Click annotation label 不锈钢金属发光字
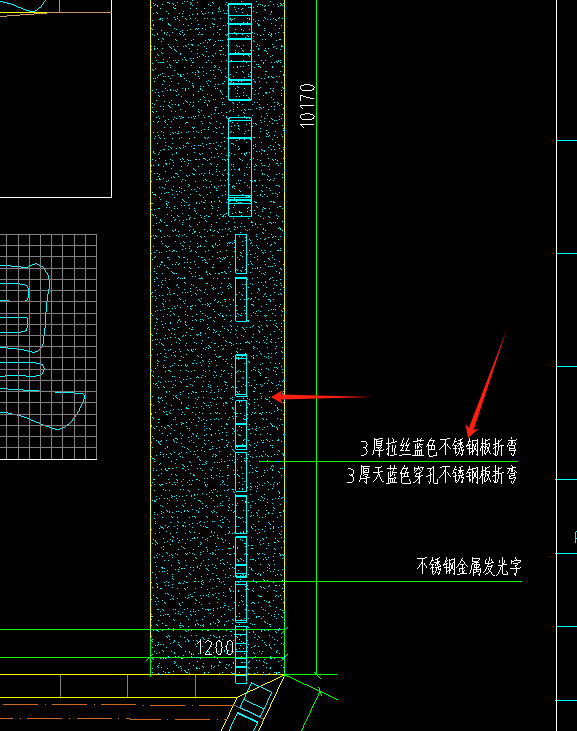Image resolution: width=577 pixels, height=731 pixels. [469, 566]
